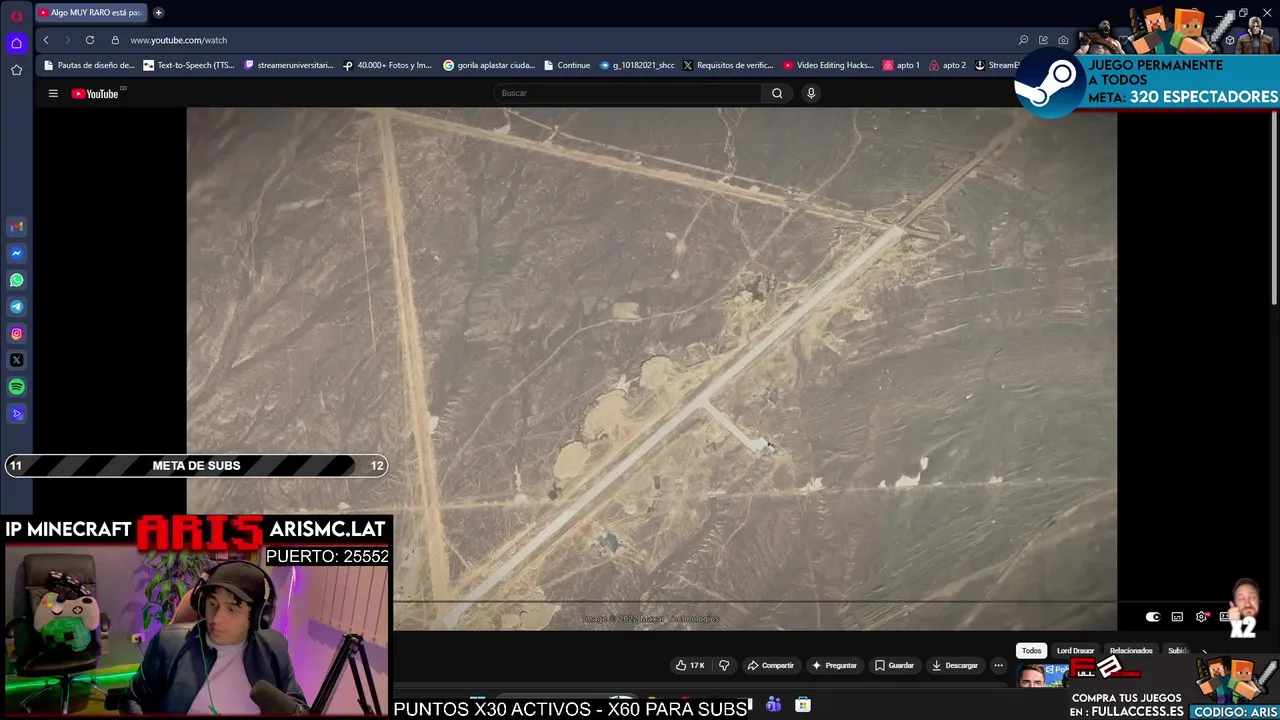The height and width of the screenshot is (720, 1280).
Task: Reload the page
Action: [x=90, y=40]
